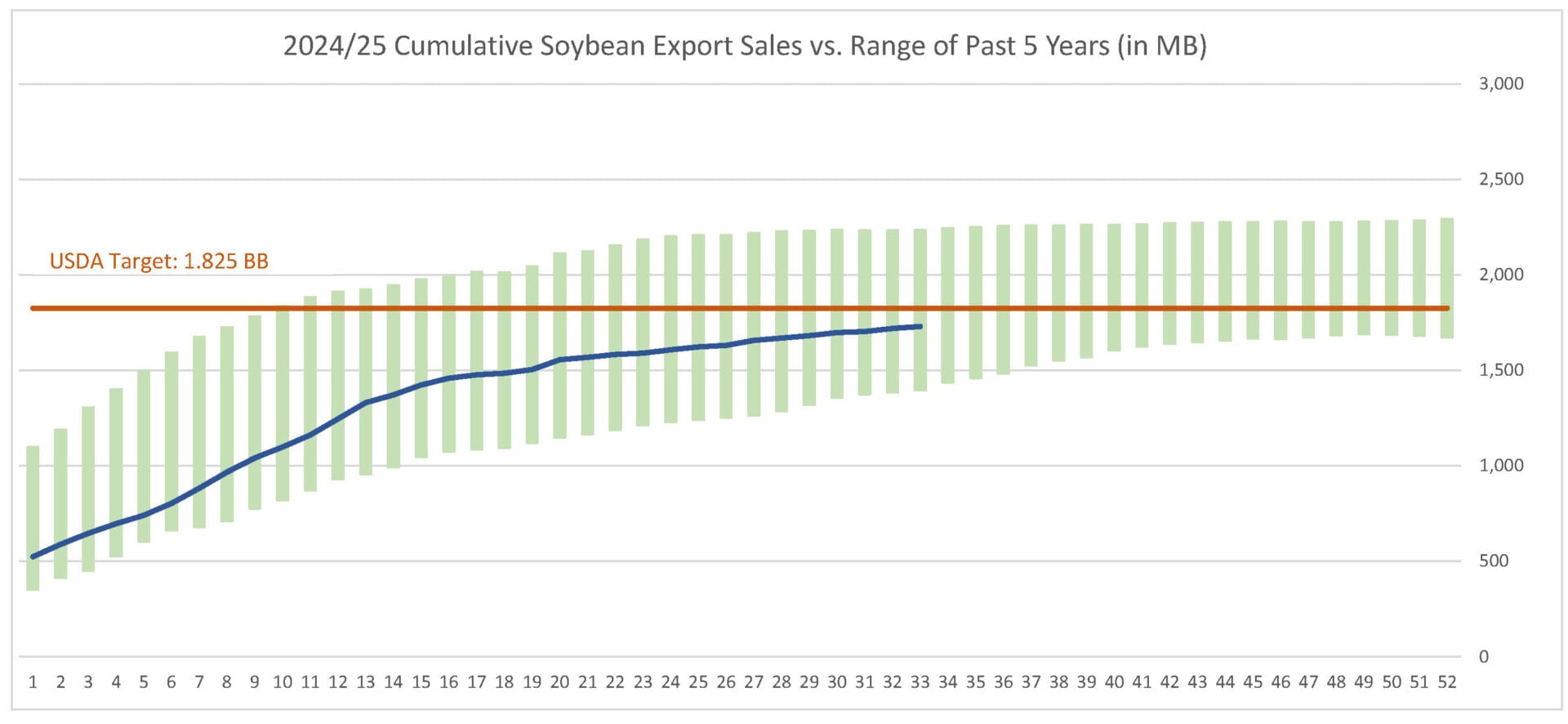Click the 2,000 gridline label
This screenshot has height=724, width=1568.
point(1501,275)
